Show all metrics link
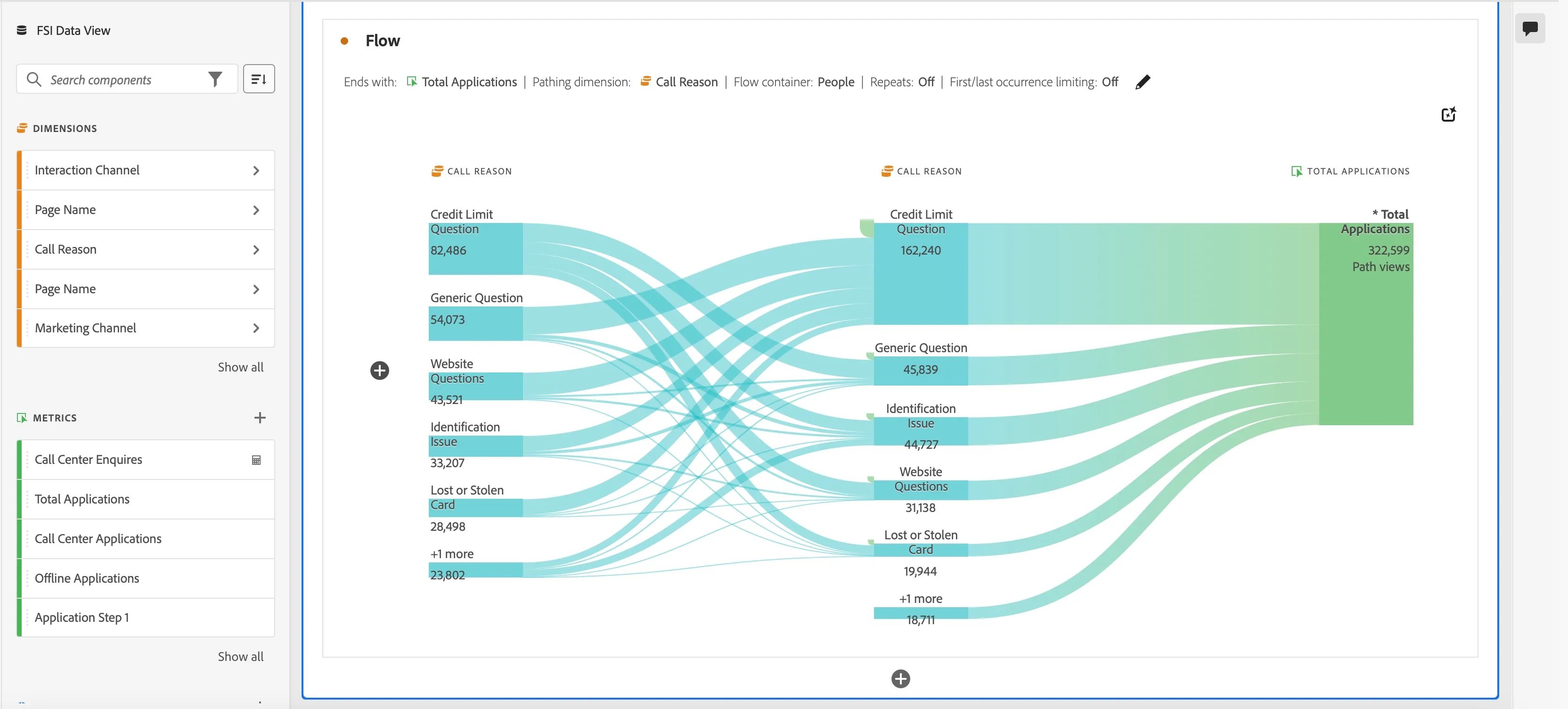 coord(240,657)
